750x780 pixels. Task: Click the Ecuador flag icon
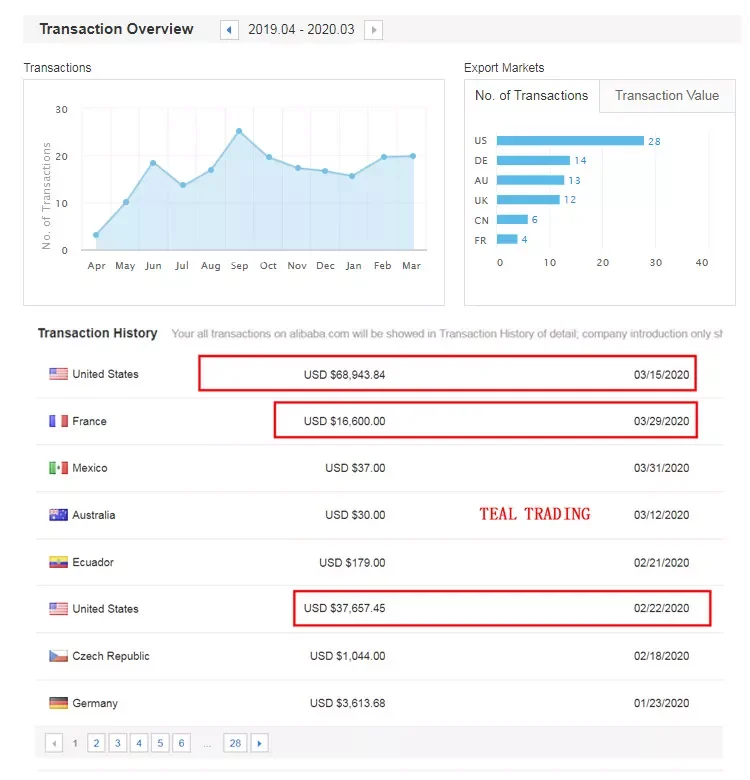(x=58, y=562)
